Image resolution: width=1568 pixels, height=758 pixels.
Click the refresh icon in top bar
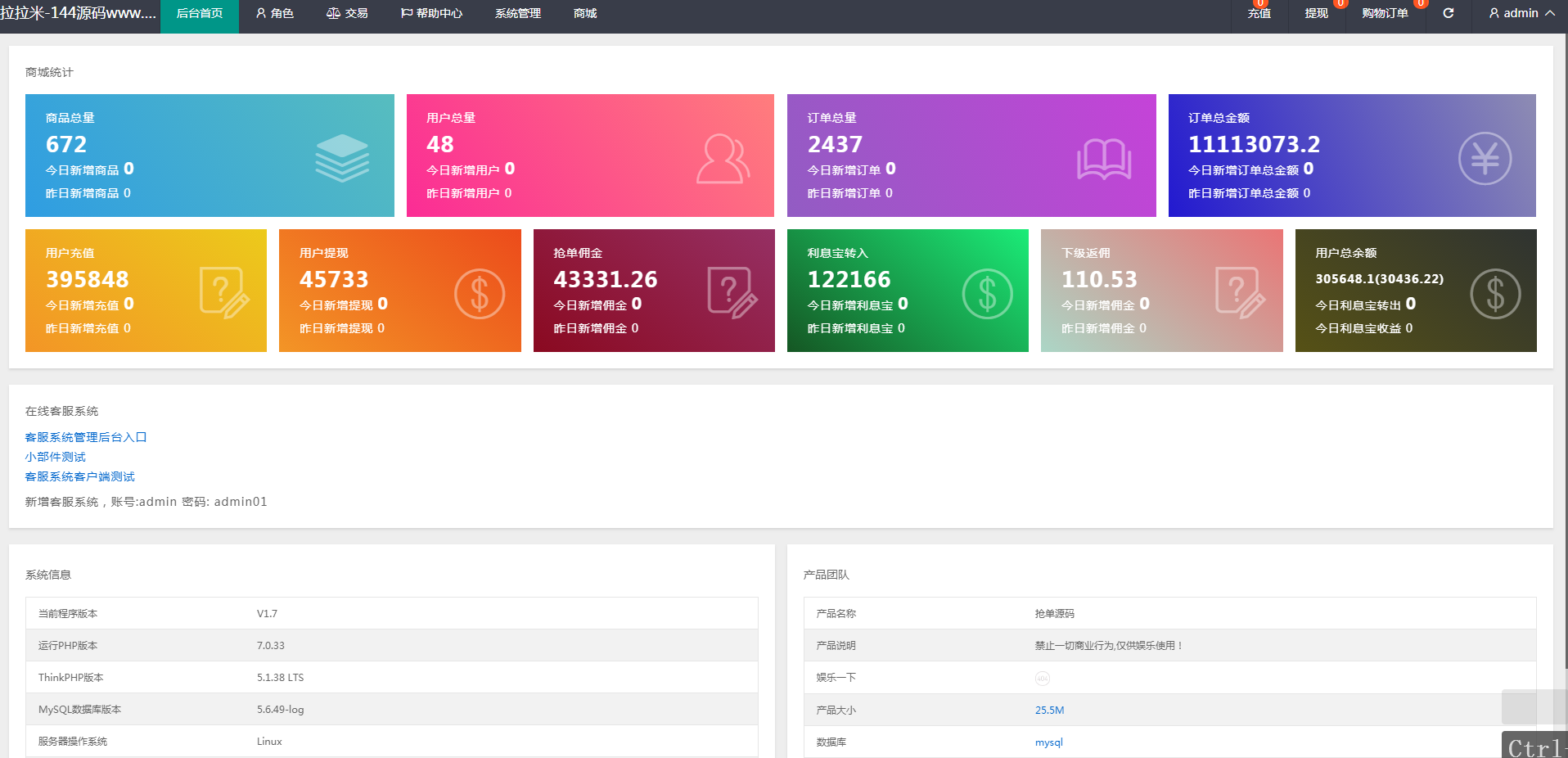(x=1448, y=13)
